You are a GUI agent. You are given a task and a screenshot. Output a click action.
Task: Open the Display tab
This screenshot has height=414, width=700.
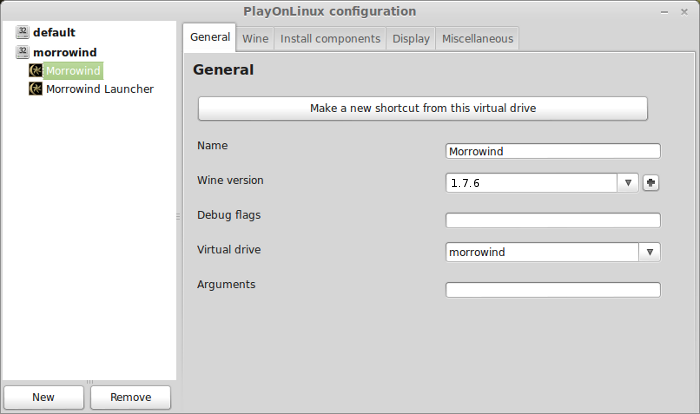click(411, 39)
